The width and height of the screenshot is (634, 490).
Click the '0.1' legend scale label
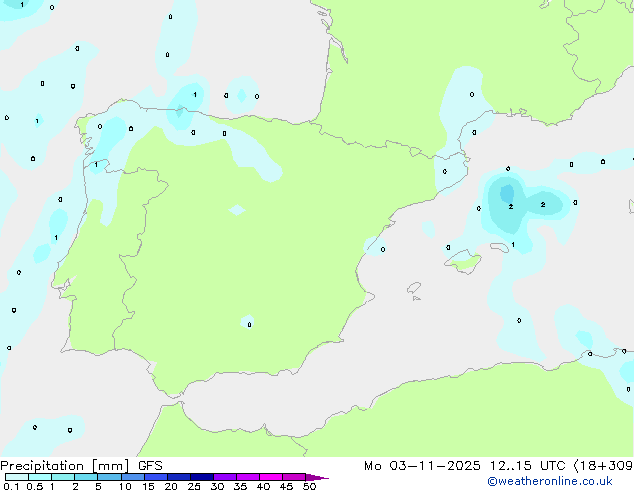11,486
